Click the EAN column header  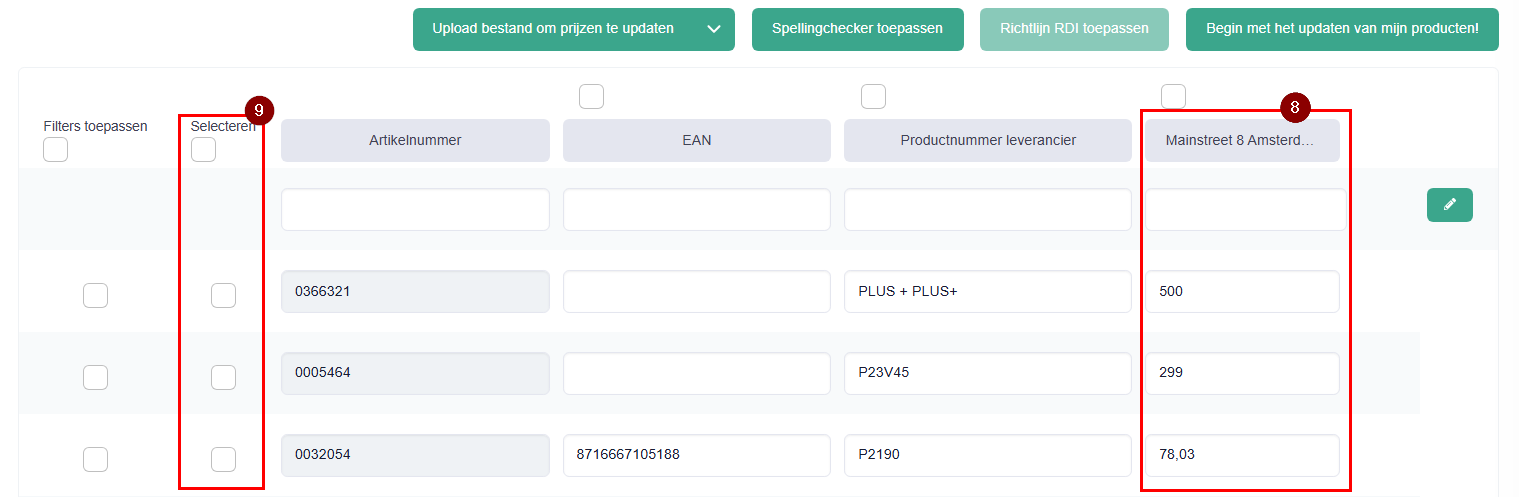tap(696, 141)
